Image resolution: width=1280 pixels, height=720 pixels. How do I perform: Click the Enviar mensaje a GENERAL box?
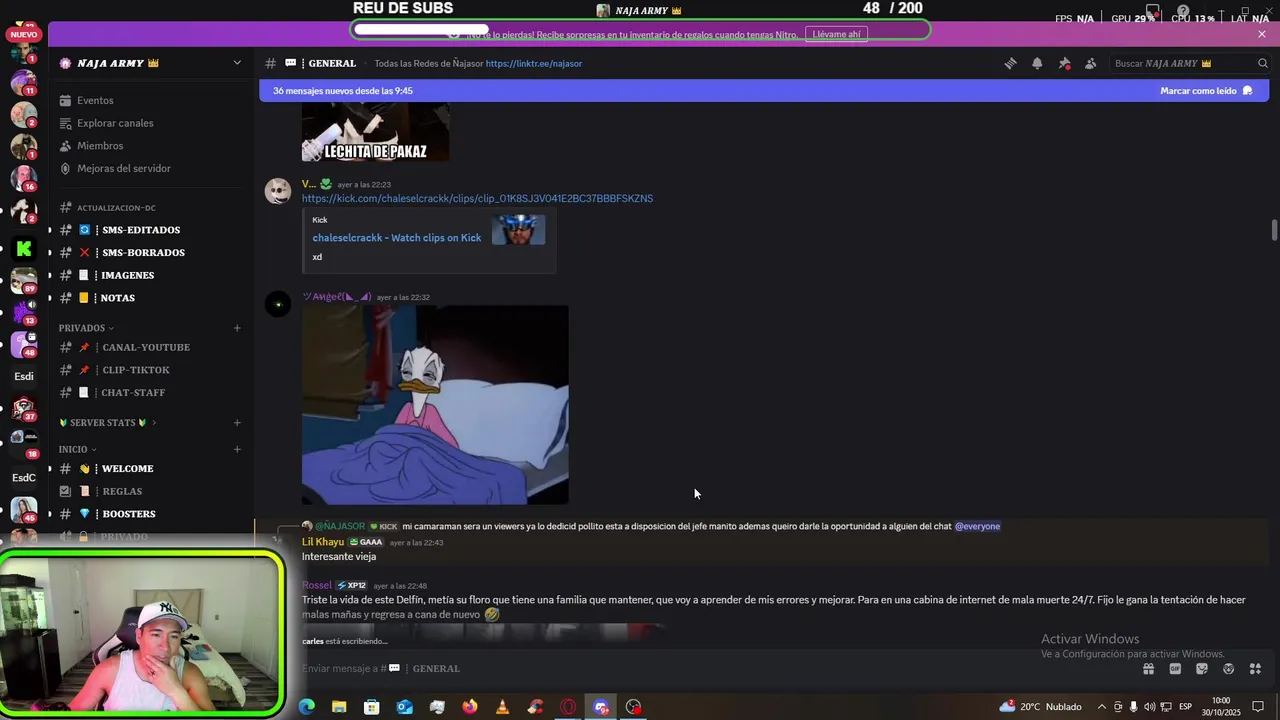click(700, 668)
